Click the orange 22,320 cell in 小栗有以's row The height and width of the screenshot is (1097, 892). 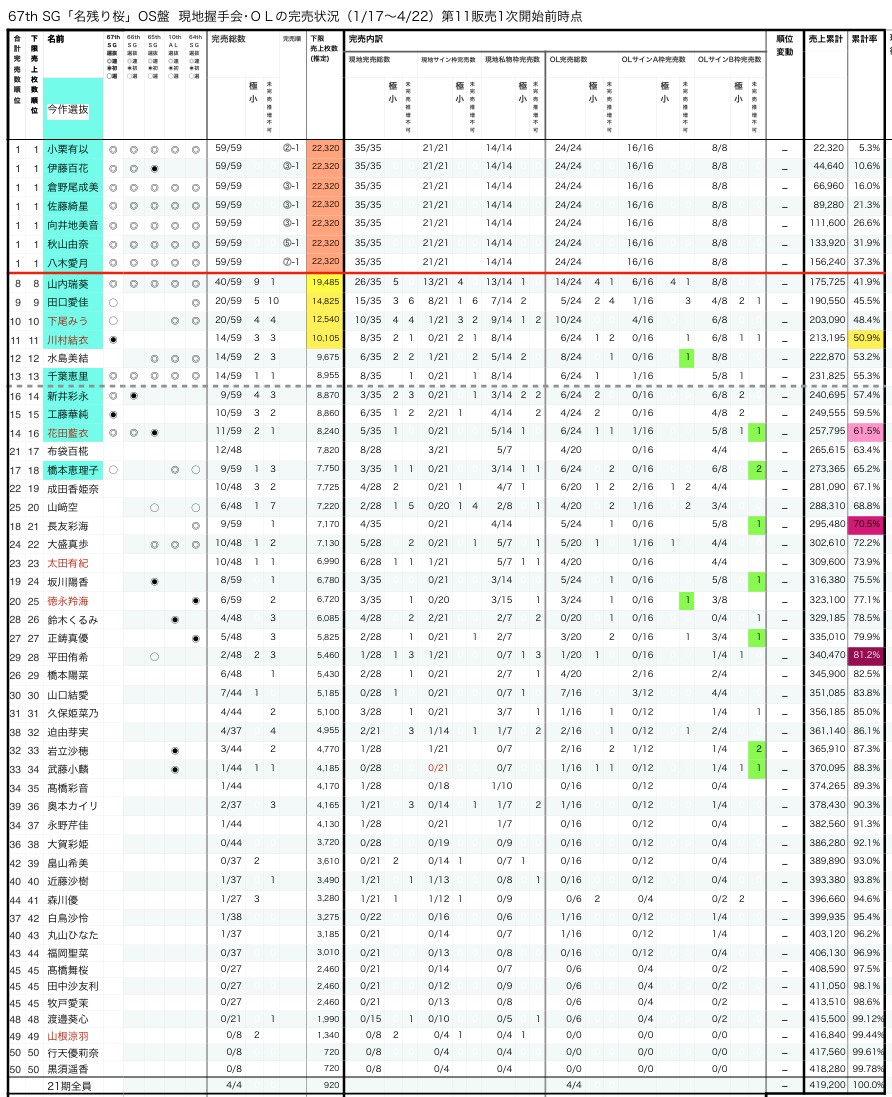[x=326, y=148]
